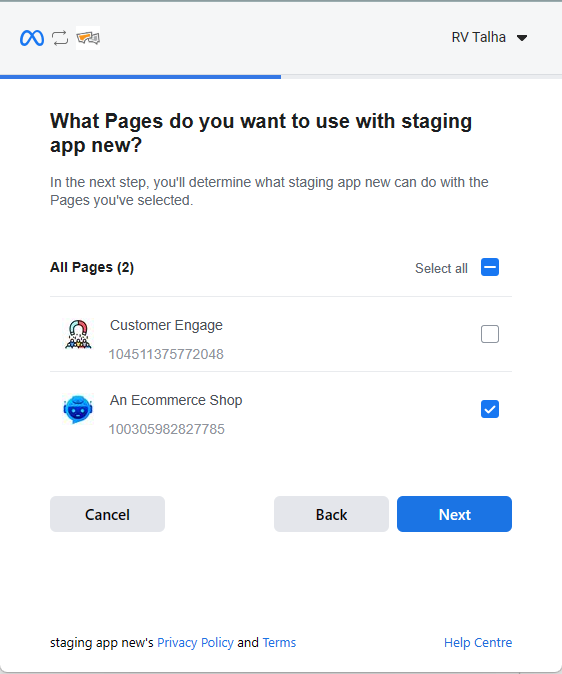Toggle the Select all checkbox
562x674 pixels.
tap(490, 267)
